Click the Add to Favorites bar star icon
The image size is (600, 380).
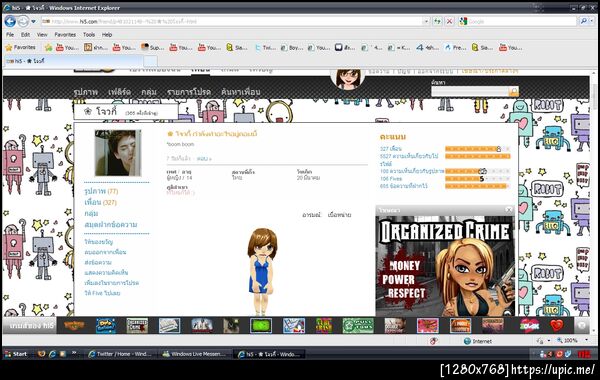(49, 47)
